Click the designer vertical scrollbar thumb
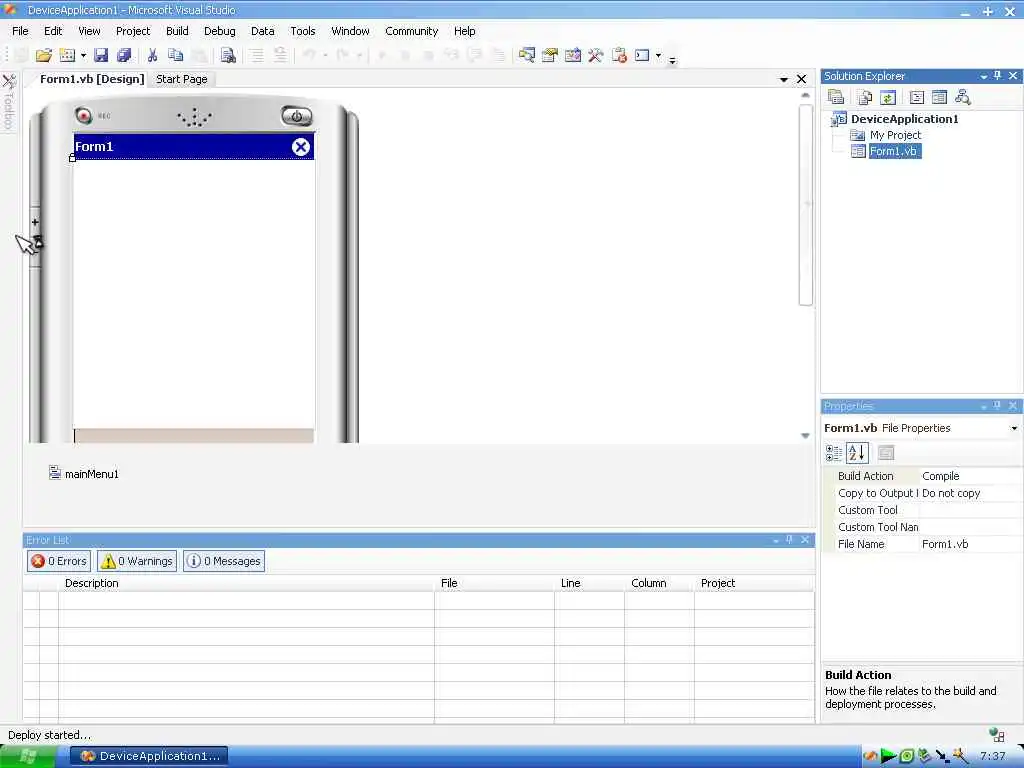Viewport: 1024px width, 768px height. (x=805, y=204)
